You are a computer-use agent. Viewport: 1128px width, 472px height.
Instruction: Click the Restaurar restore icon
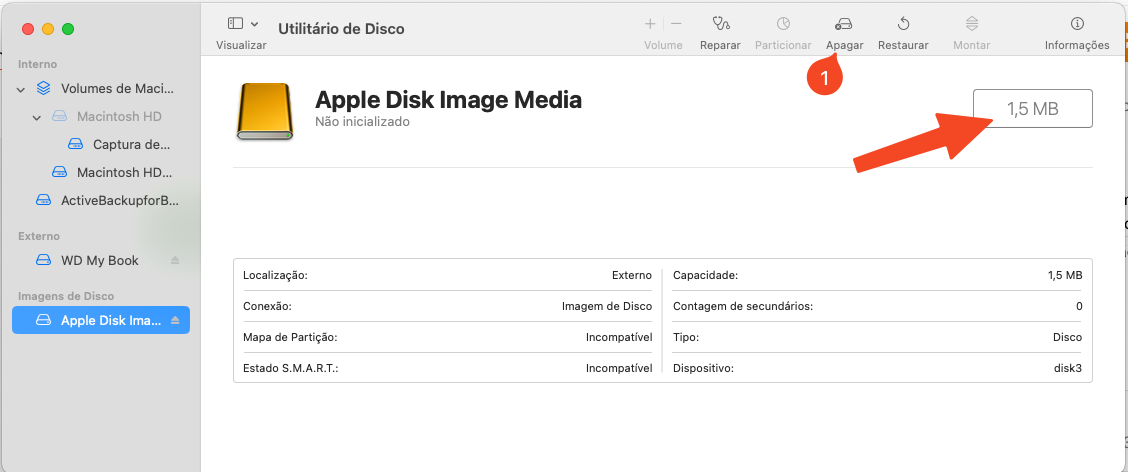tap(902, 24)
